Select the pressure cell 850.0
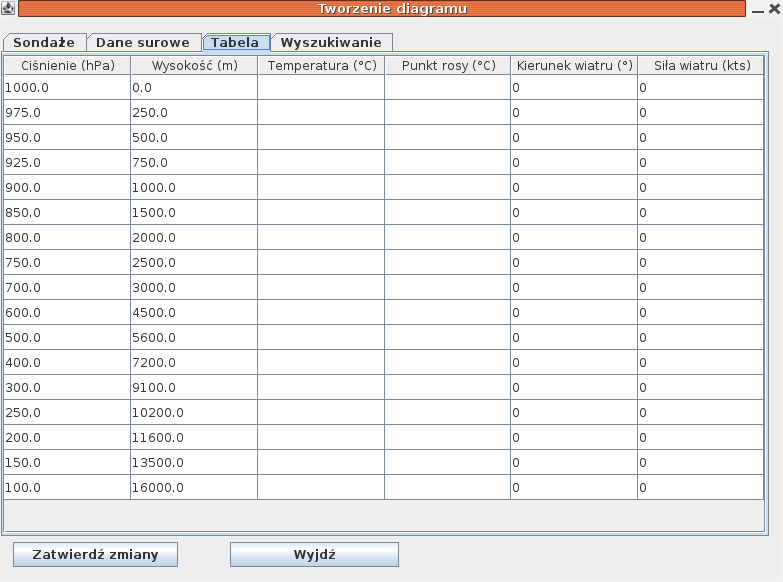 (67, 212)
